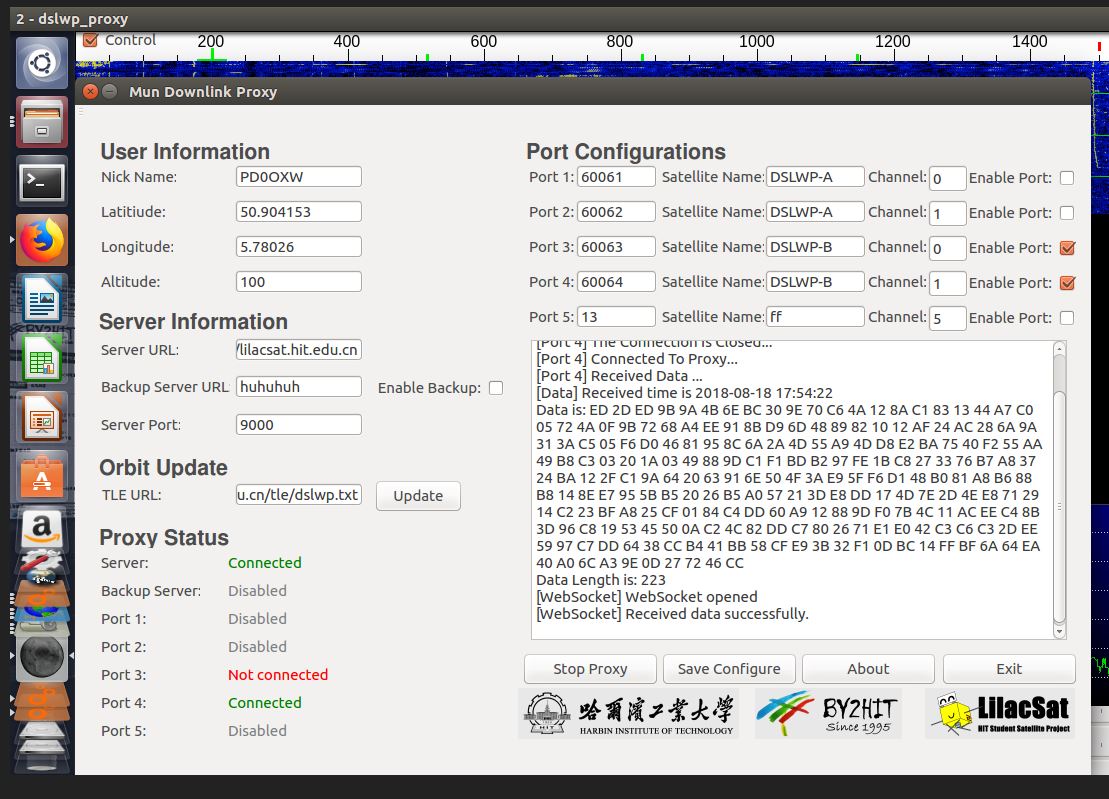This screenshot has height=799, width=1109.
Task: Click Port 3 Satellite Name DSLWP-B field
Action: pyautogui.click(x=815, y=247)
